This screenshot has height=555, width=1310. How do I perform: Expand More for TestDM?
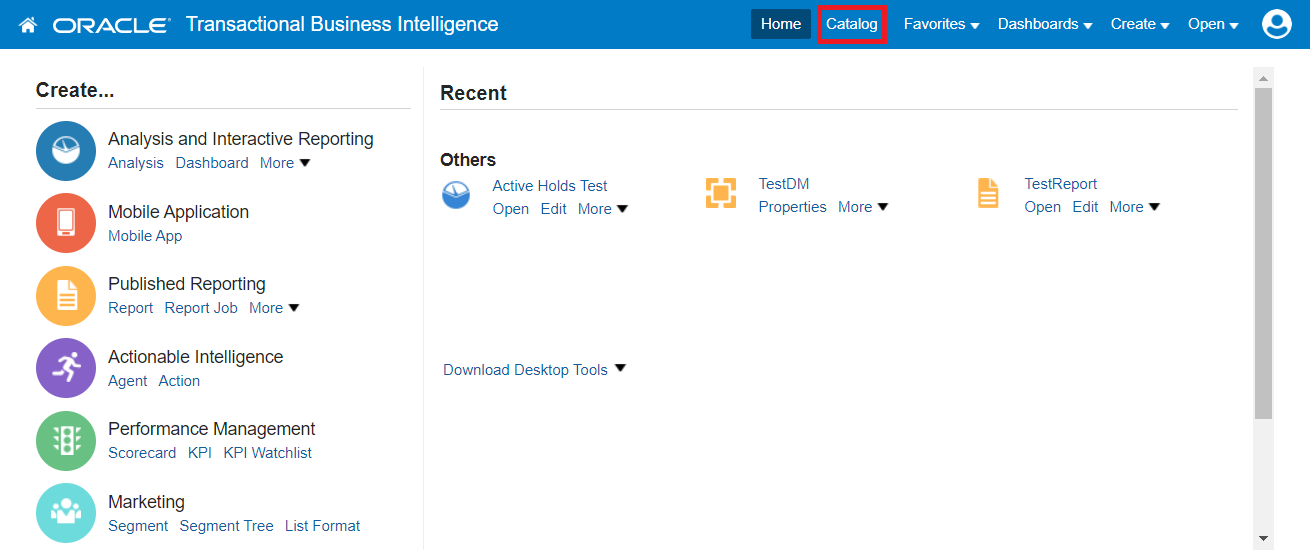[x=863, y=207]
